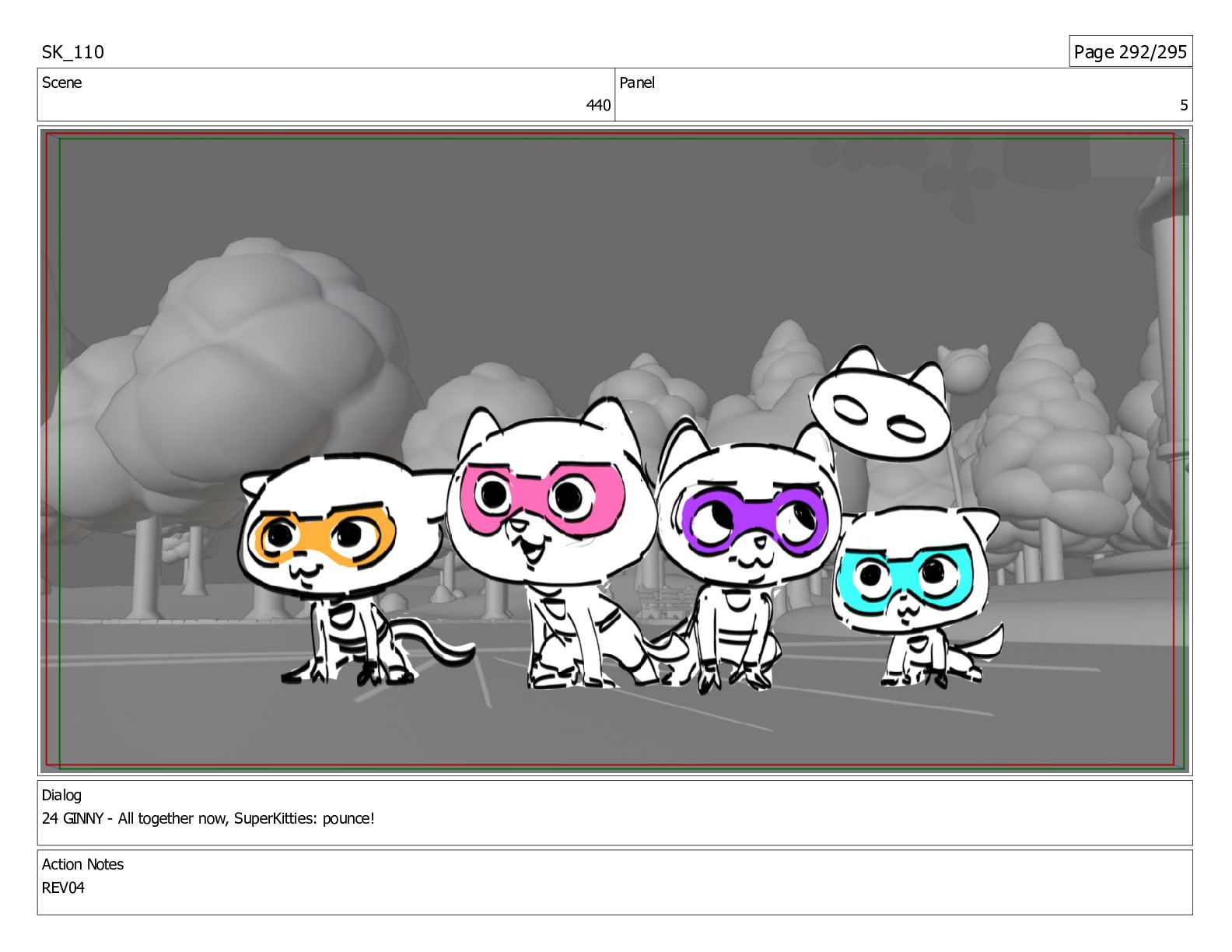Viewport: 1232px width, 952px height.
Task: Click the floating cat mask sketch
Action: click(x=880, y=405)
